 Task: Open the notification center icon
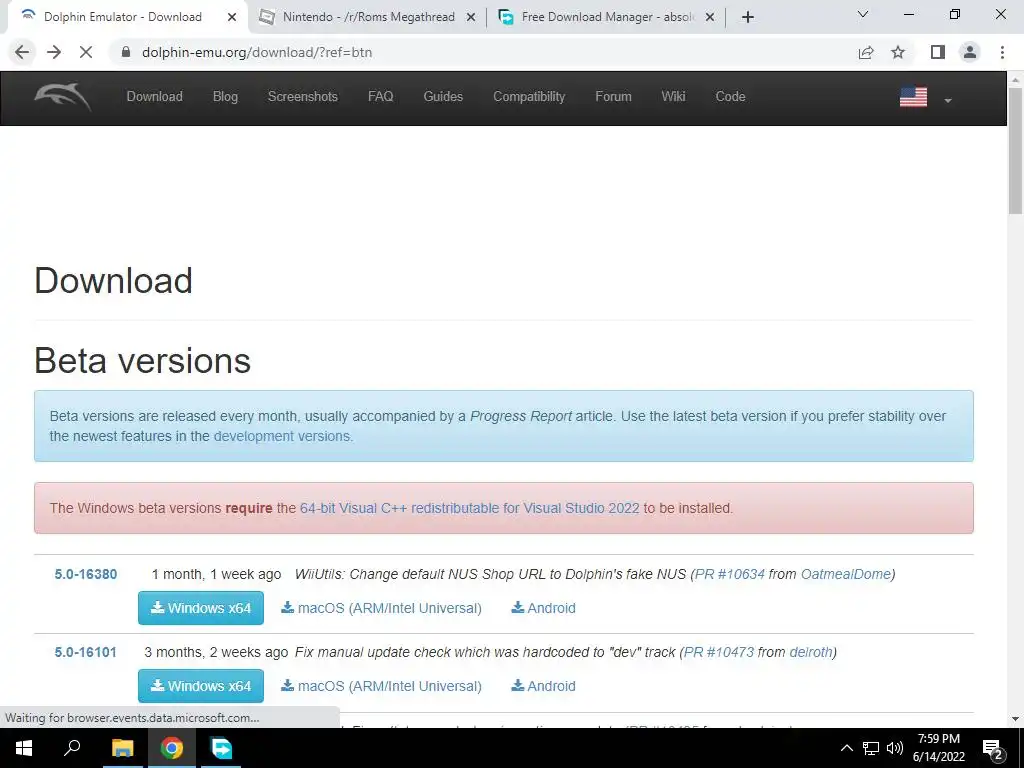[993, 748]
